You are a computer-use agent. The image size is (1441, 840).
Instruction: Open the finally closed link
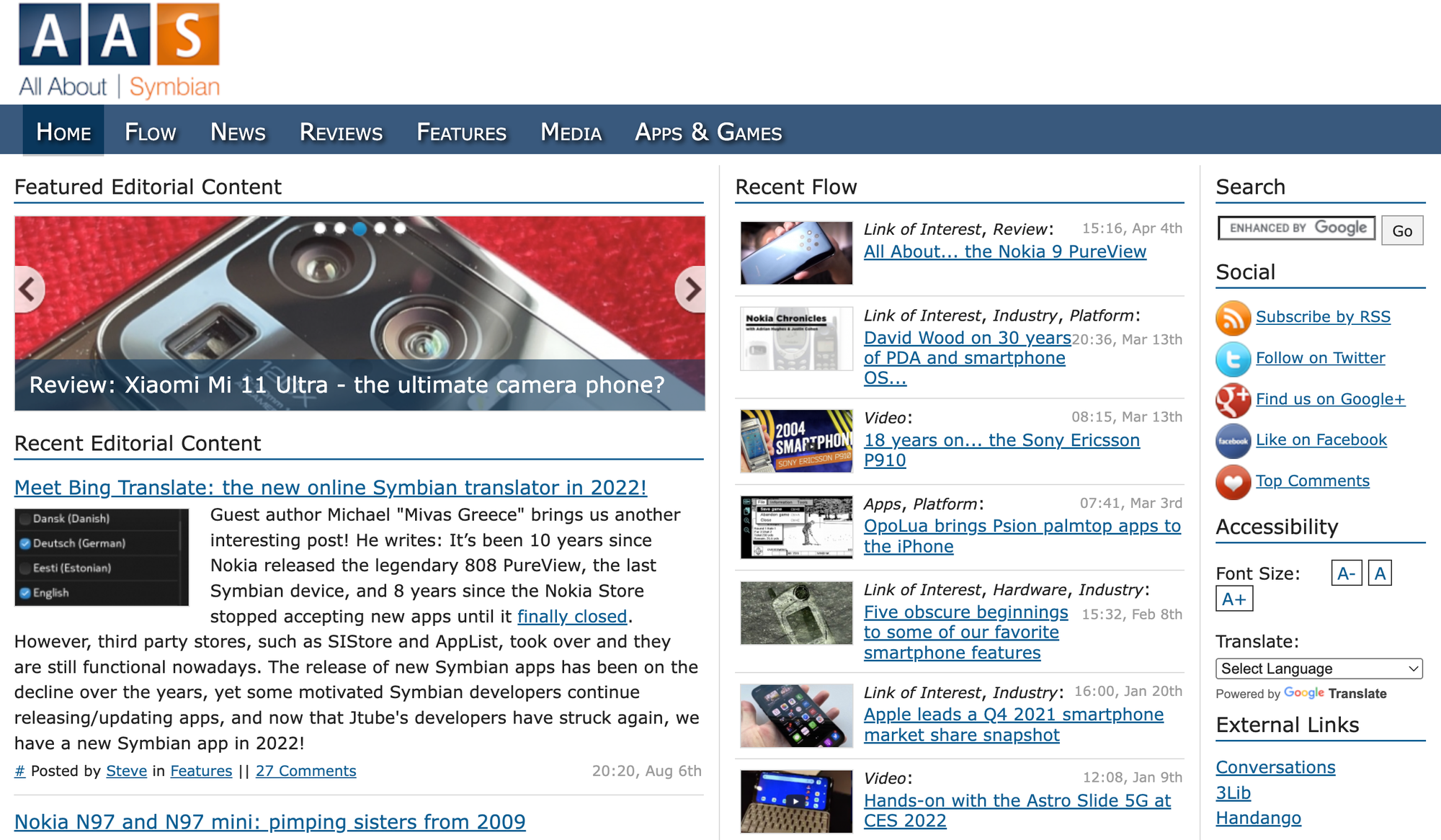tap(572, 617)
